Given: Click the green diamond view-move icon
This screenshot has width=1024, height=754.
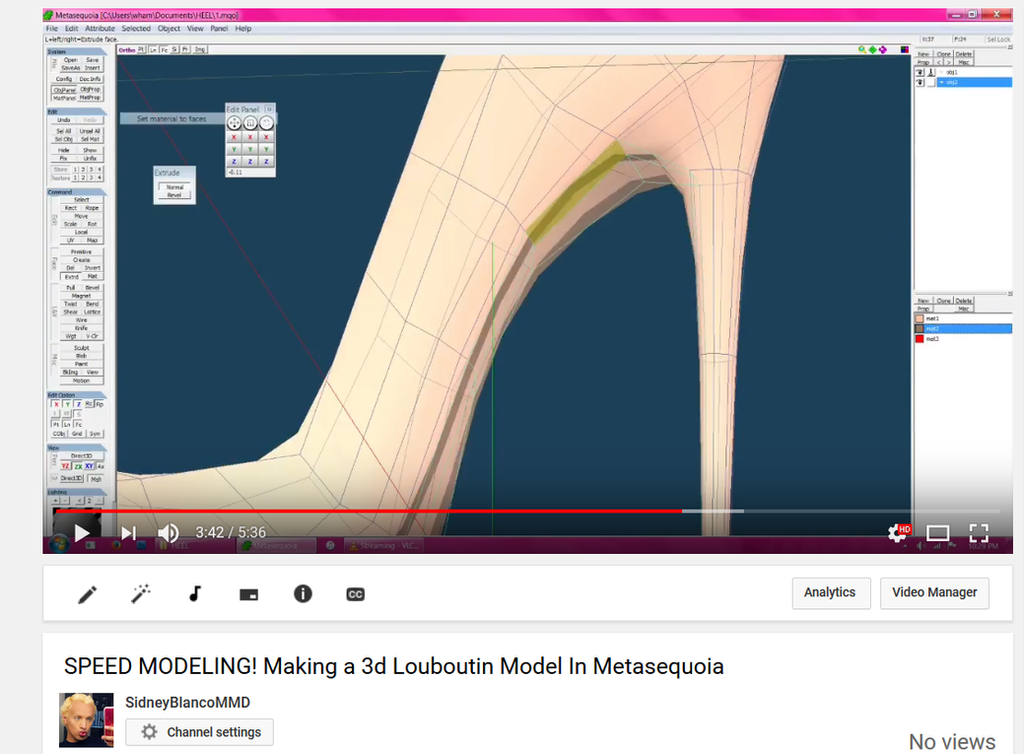Looking at the screenshot, I should (872, 50).
